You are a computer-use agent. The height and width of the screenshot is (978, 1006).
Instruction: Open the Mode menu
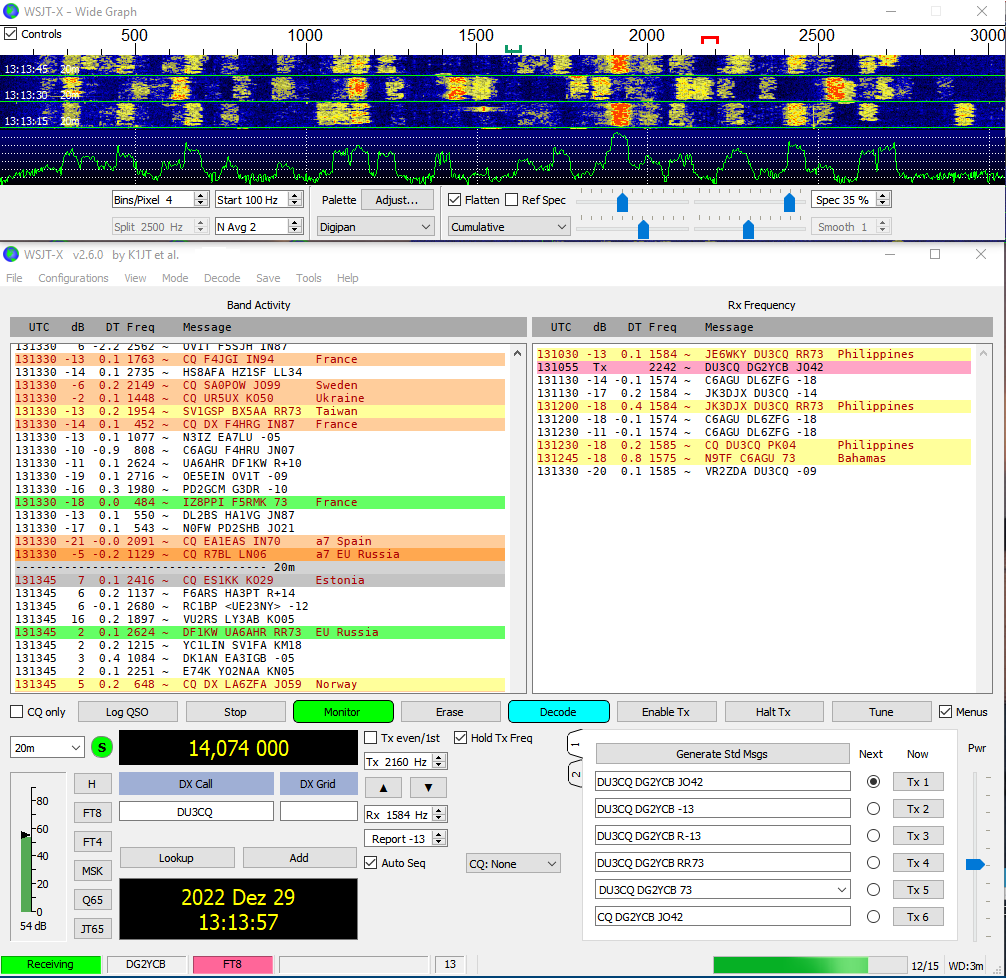coord(175,278)
